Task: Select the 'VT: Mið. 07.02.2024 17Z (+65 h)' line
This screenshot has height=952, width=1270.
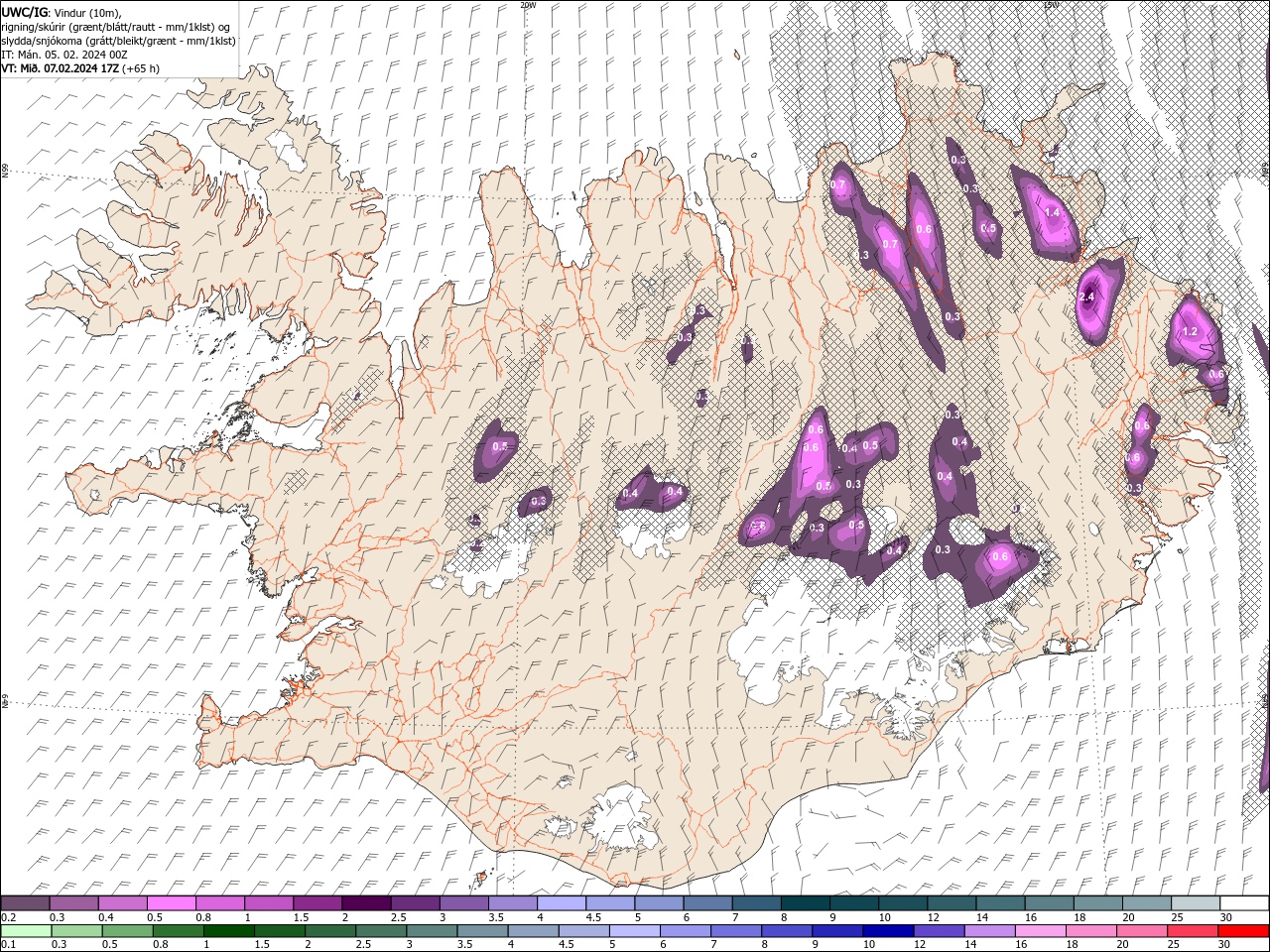Action: pos(80,68)
